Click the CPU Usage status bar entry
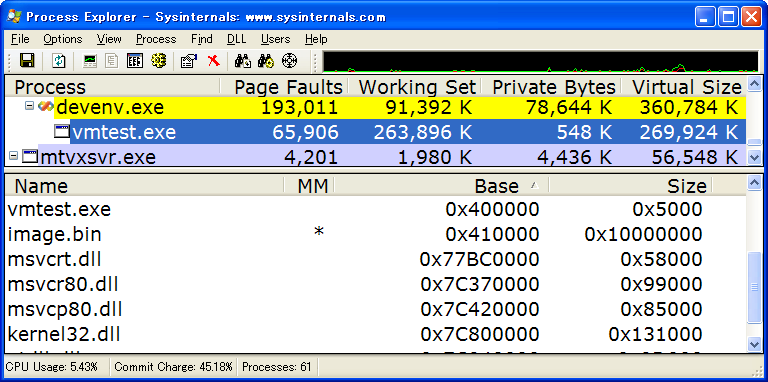 51,366
